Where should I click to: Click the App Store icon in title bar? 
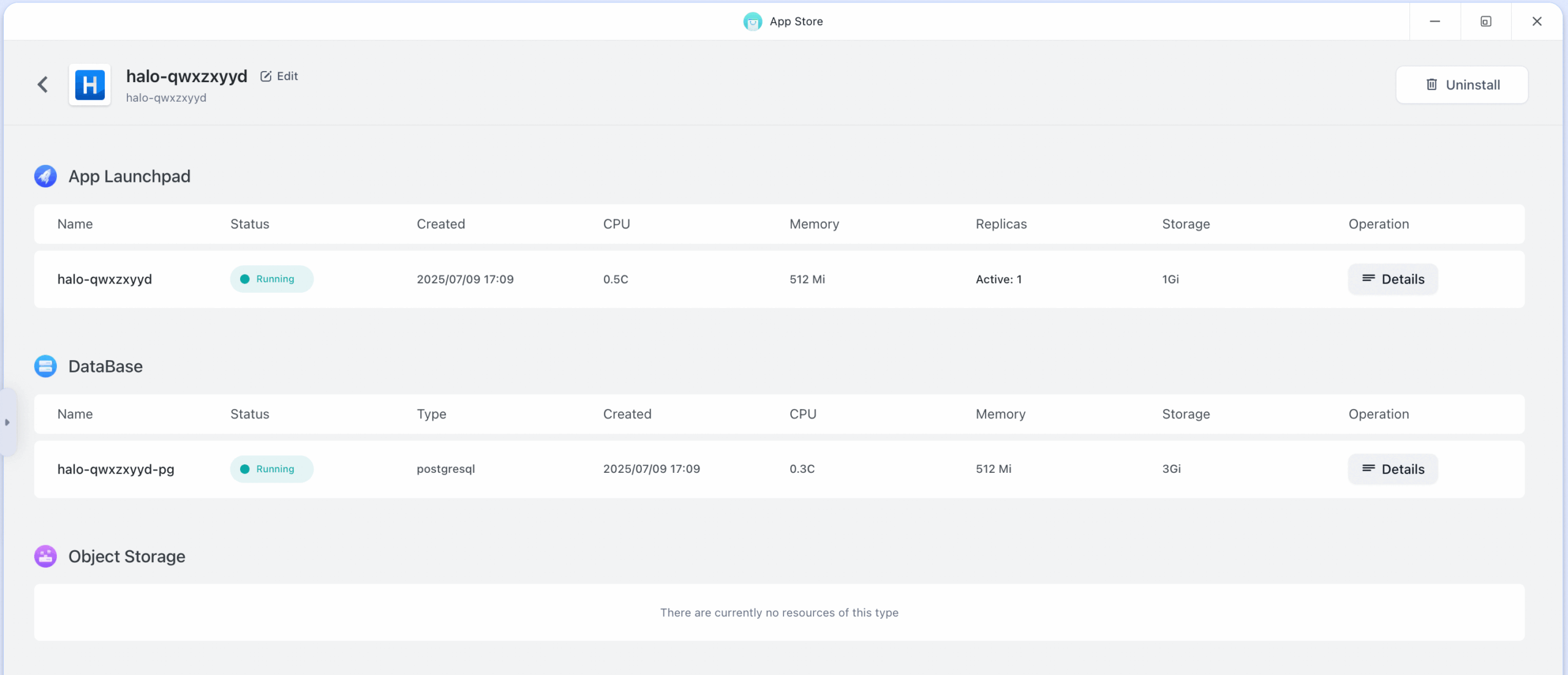tap(753, 21)
